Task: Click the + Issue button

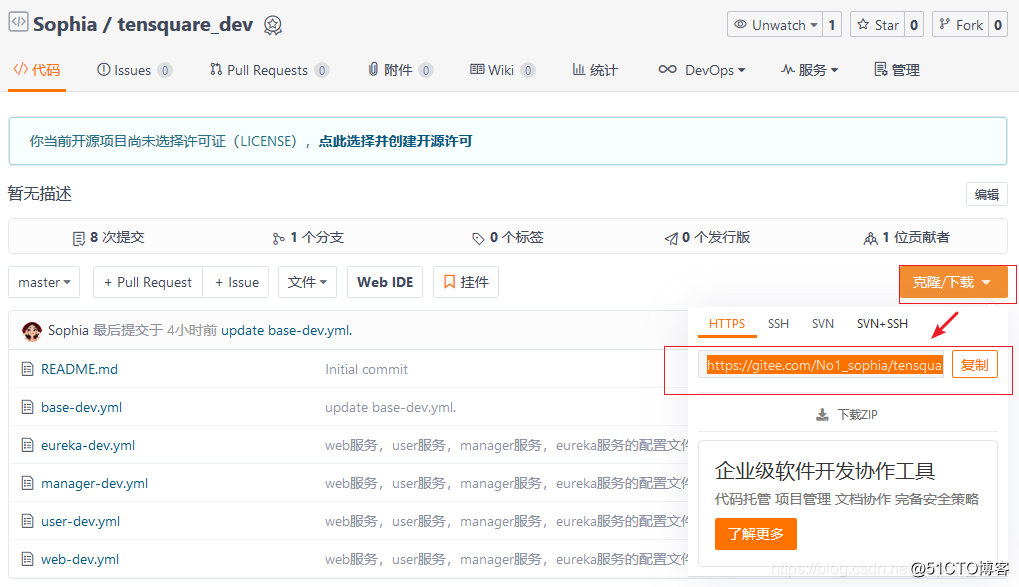Action: coord(236,282)
